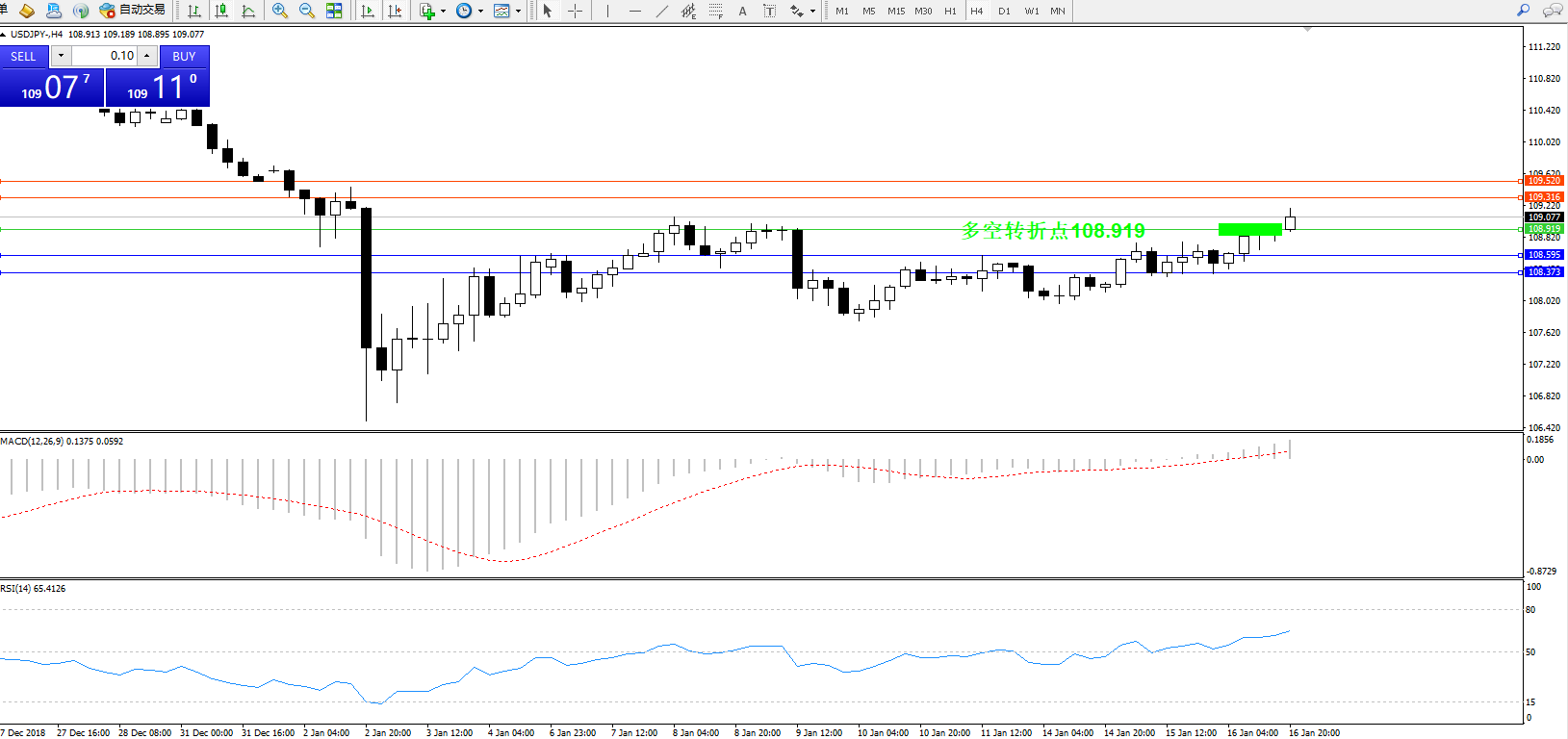Click the lot volume field showing 0.10
This screenshot has height=739, width=1568.
pyautogui.click(x=104, y=56)
